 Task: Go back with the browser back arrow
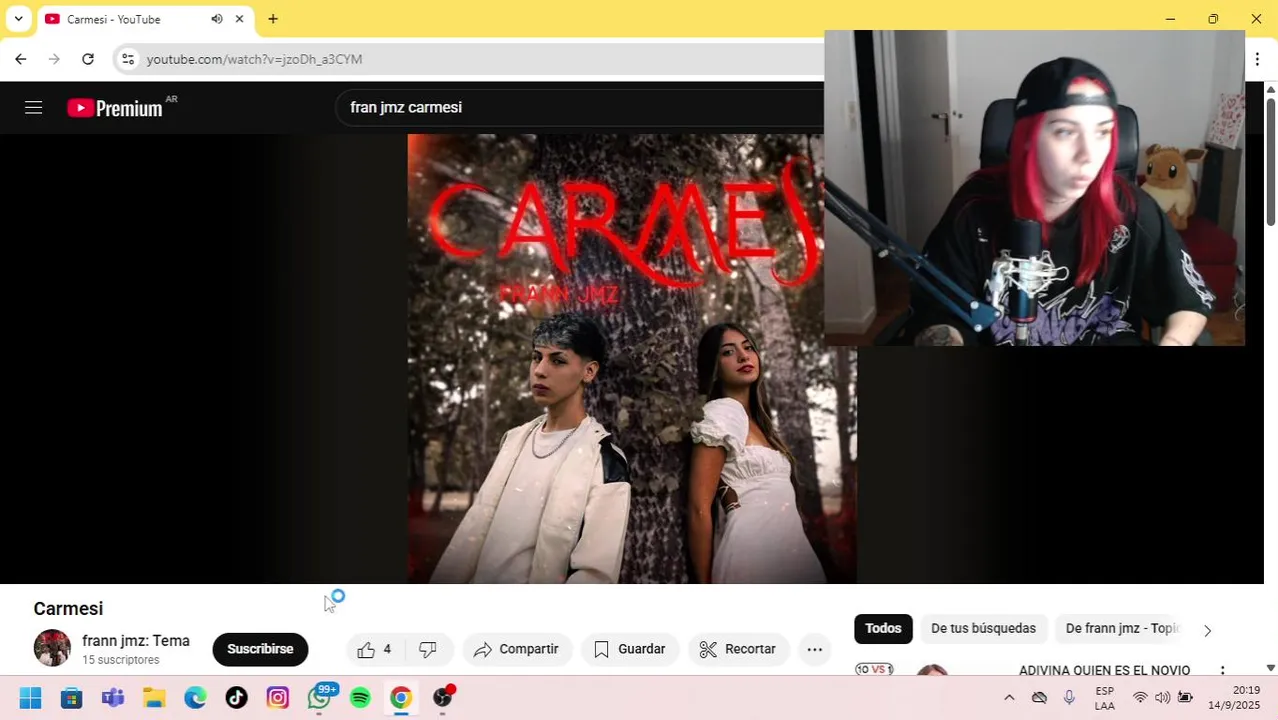[20, 59]
